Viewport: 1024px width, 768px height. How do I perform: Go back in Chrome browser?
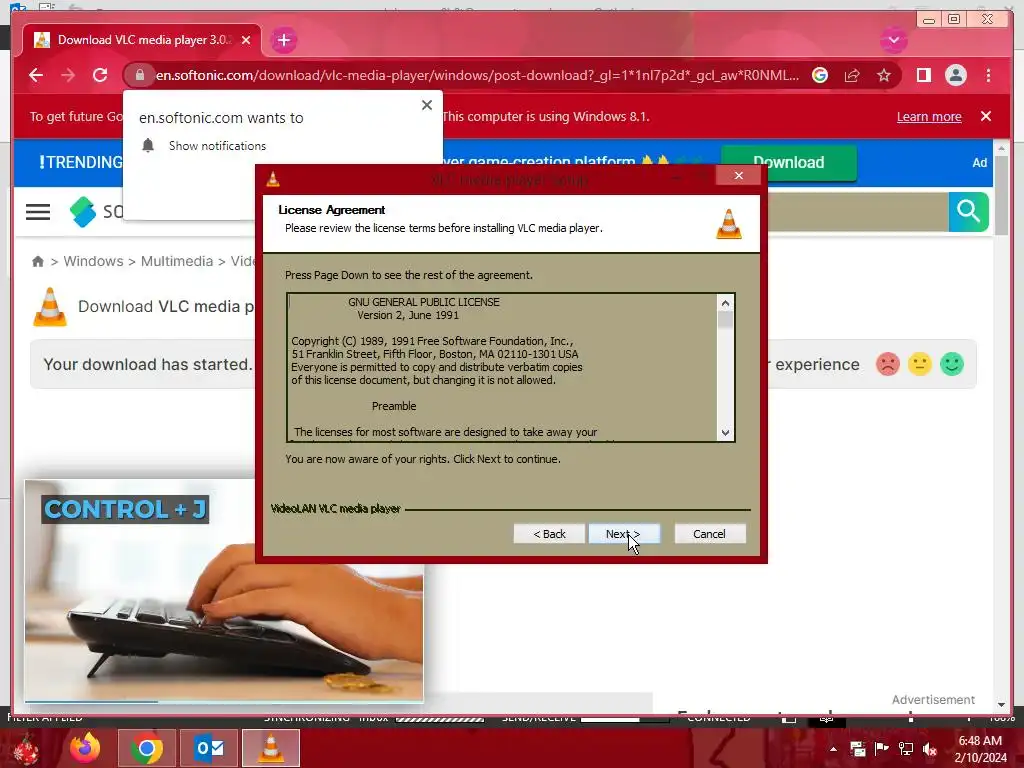pyautogui.click(x=36, y=75)
